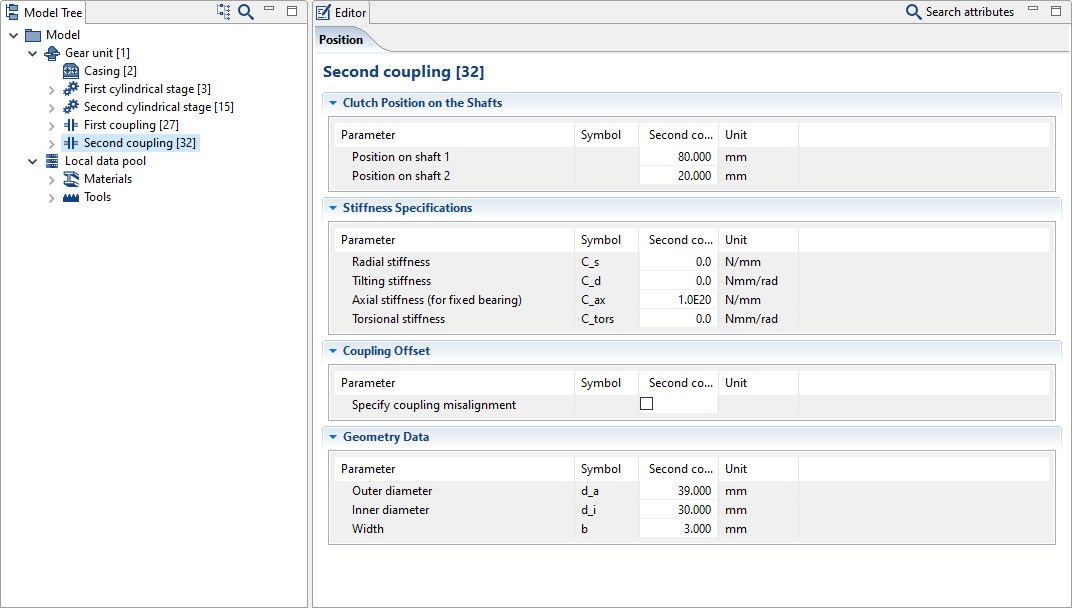Collapse the Gear unit [1] tree node
The height and width of the screenshot is (608, 1072).
pyautogui.click(x=33, y=53)
